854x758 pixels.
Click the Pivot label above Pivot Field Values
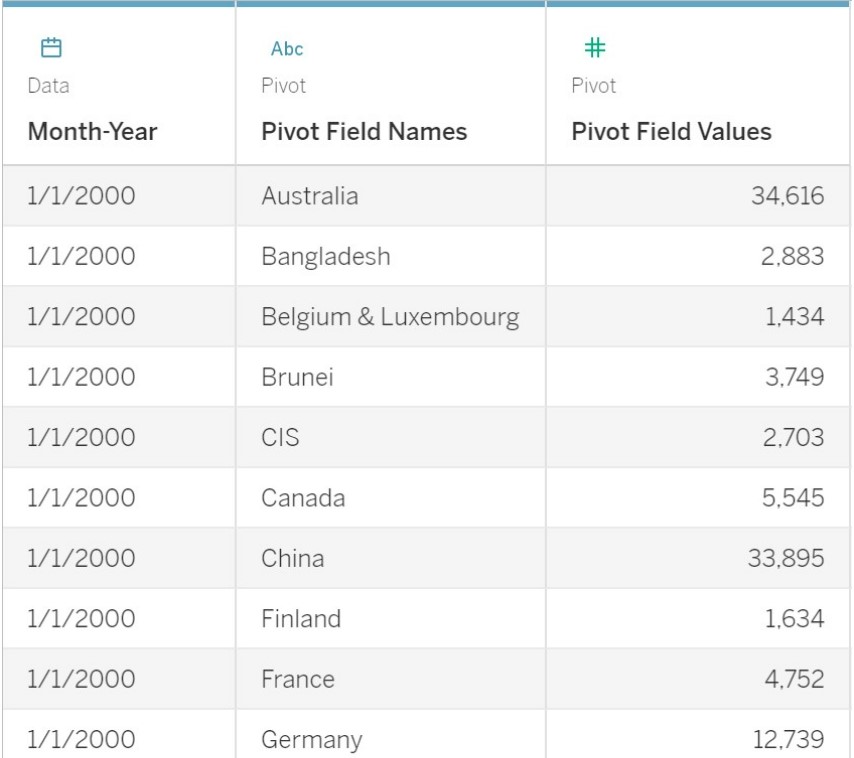(593, 86)
